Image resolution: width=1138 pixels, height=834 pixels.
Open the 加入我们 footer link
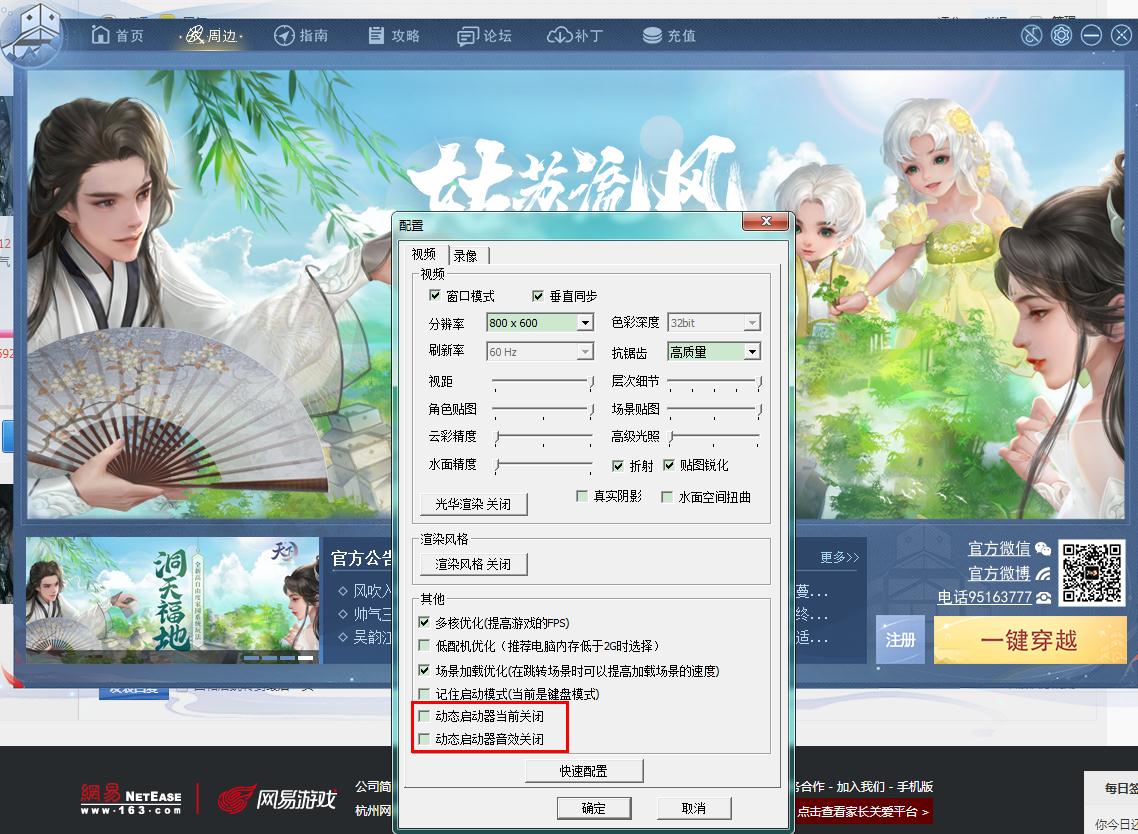(860, 786)
